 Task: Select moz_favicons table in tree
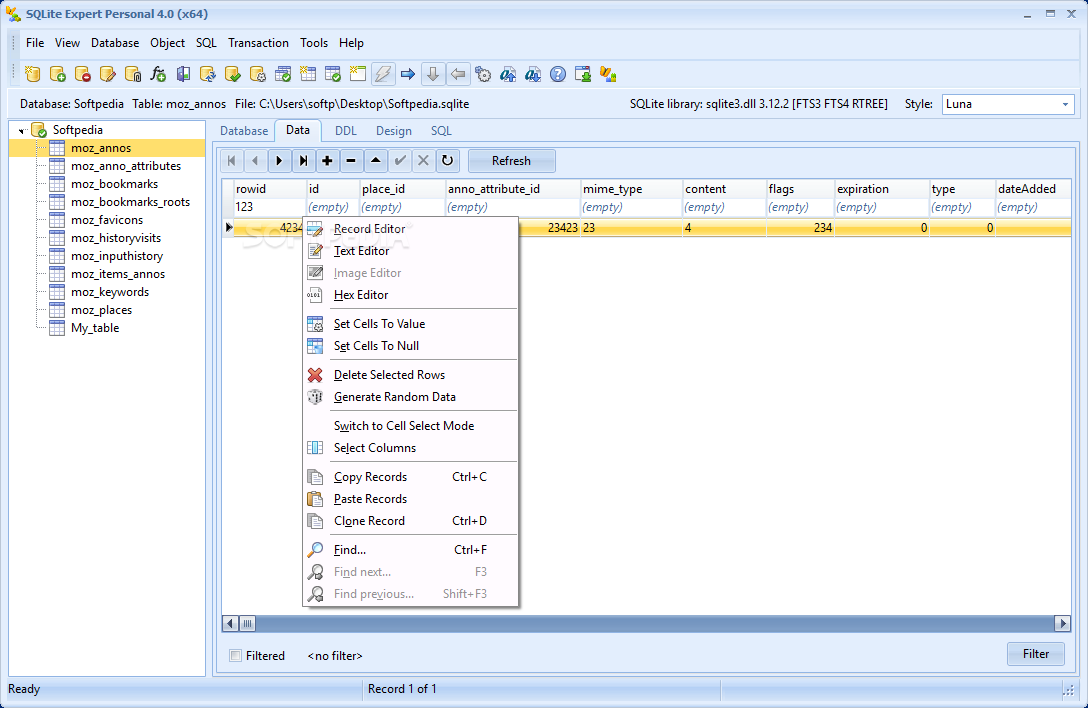107,220
